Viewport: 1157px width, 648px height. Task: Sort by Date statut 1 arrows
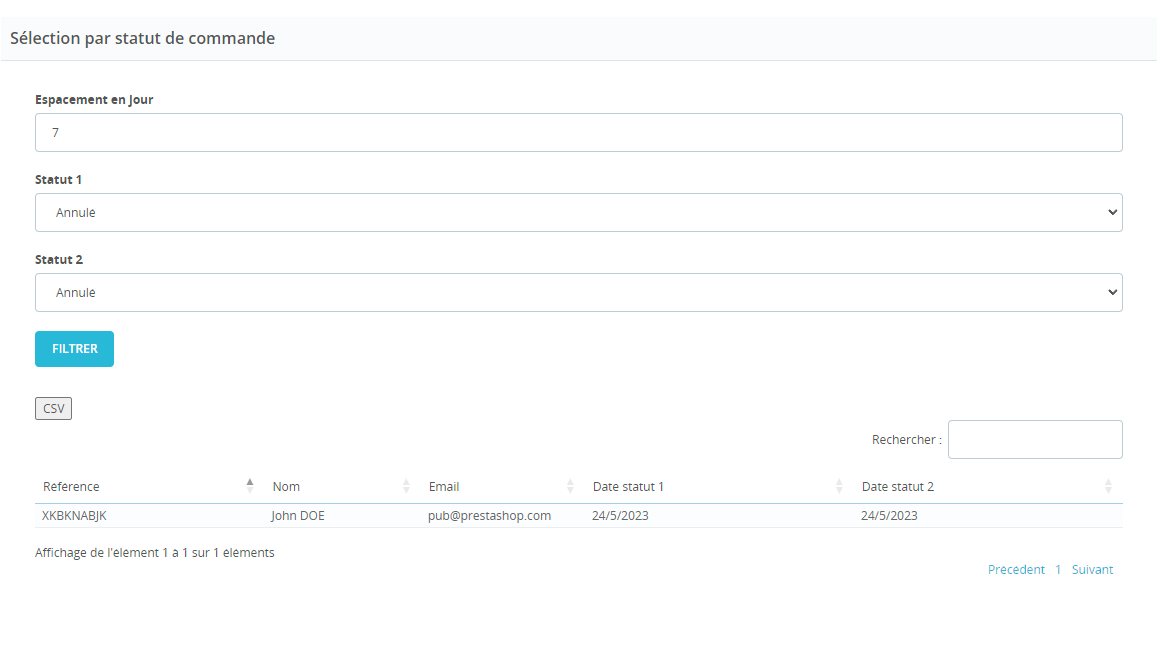(839, 486)
